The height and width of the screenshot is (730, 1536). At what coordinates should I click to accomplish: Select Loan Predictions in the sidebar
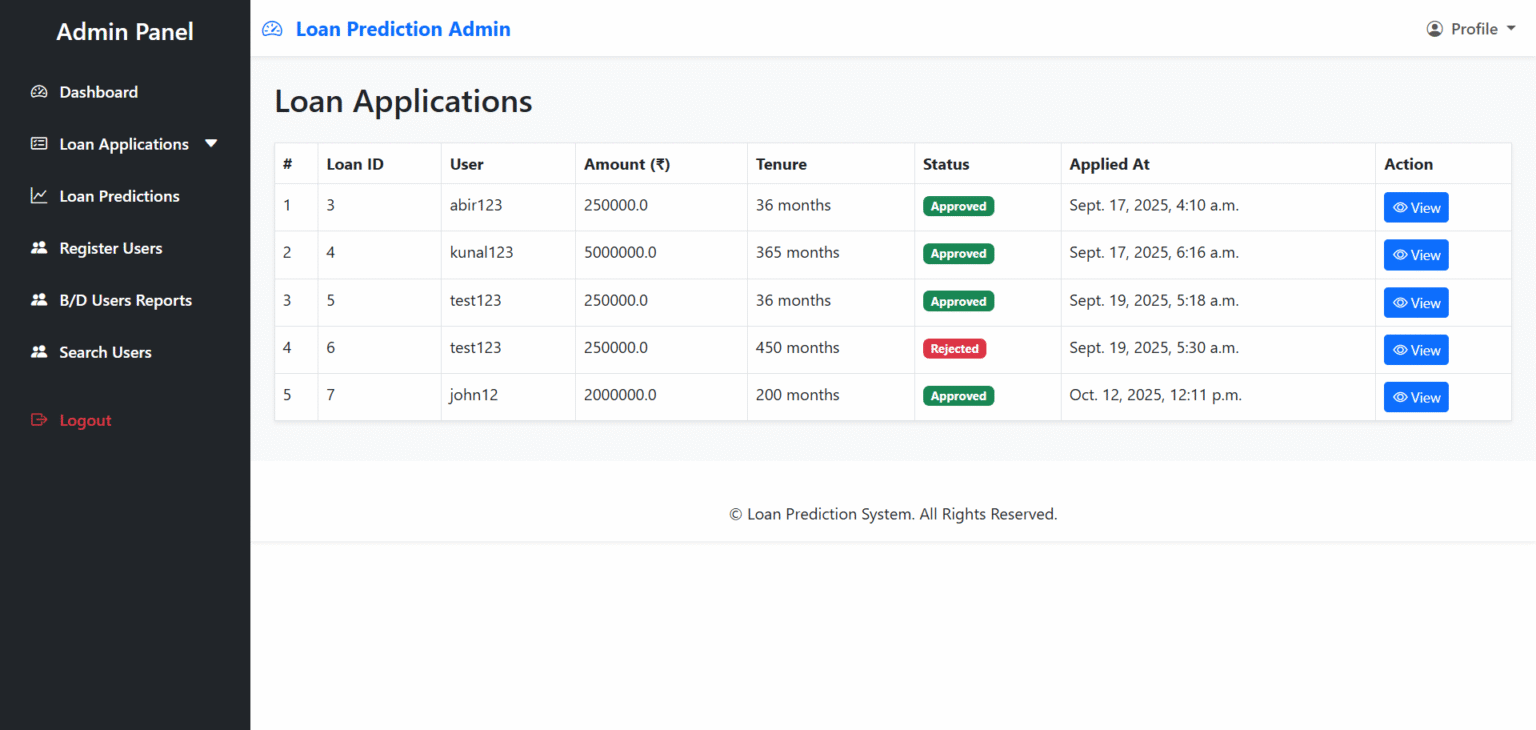[120, 195]
